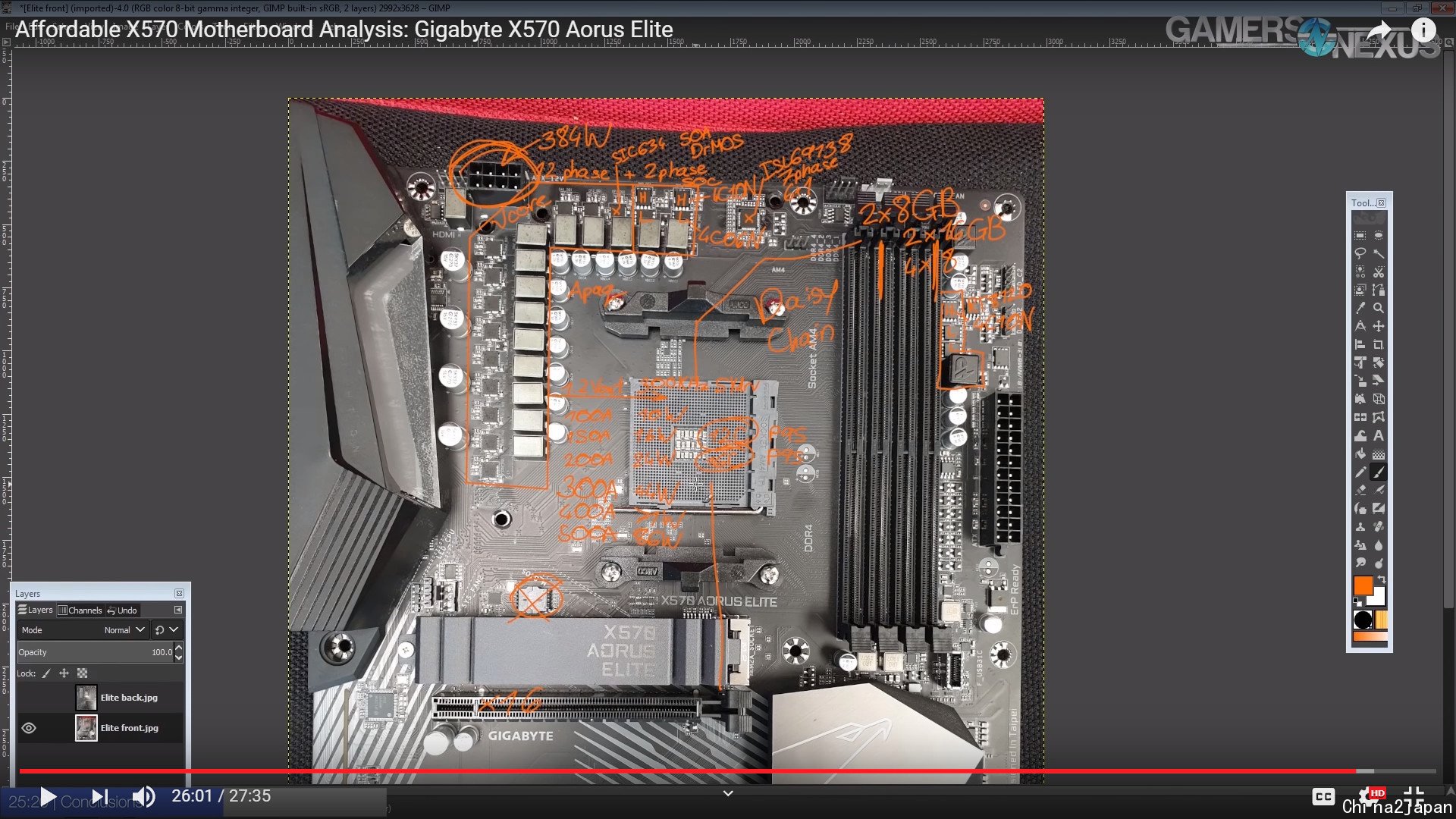
Task: Open video info card
Action: [1423, 30]
